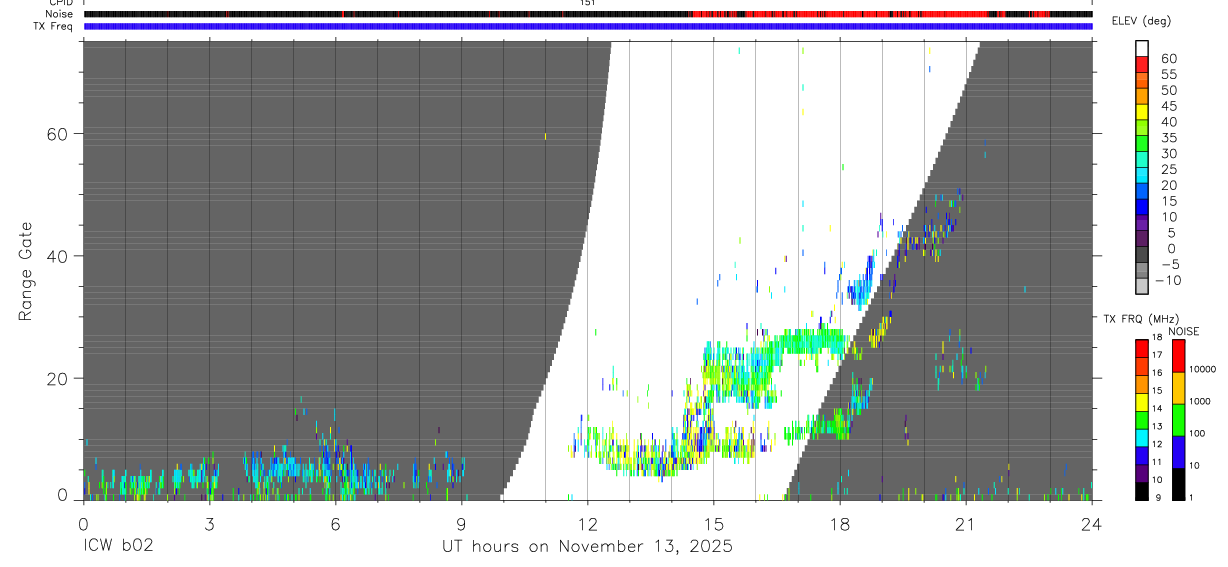
Task: Click the 'UT hours on November 13, 2025' axis title
Action: tap(588, 547)
